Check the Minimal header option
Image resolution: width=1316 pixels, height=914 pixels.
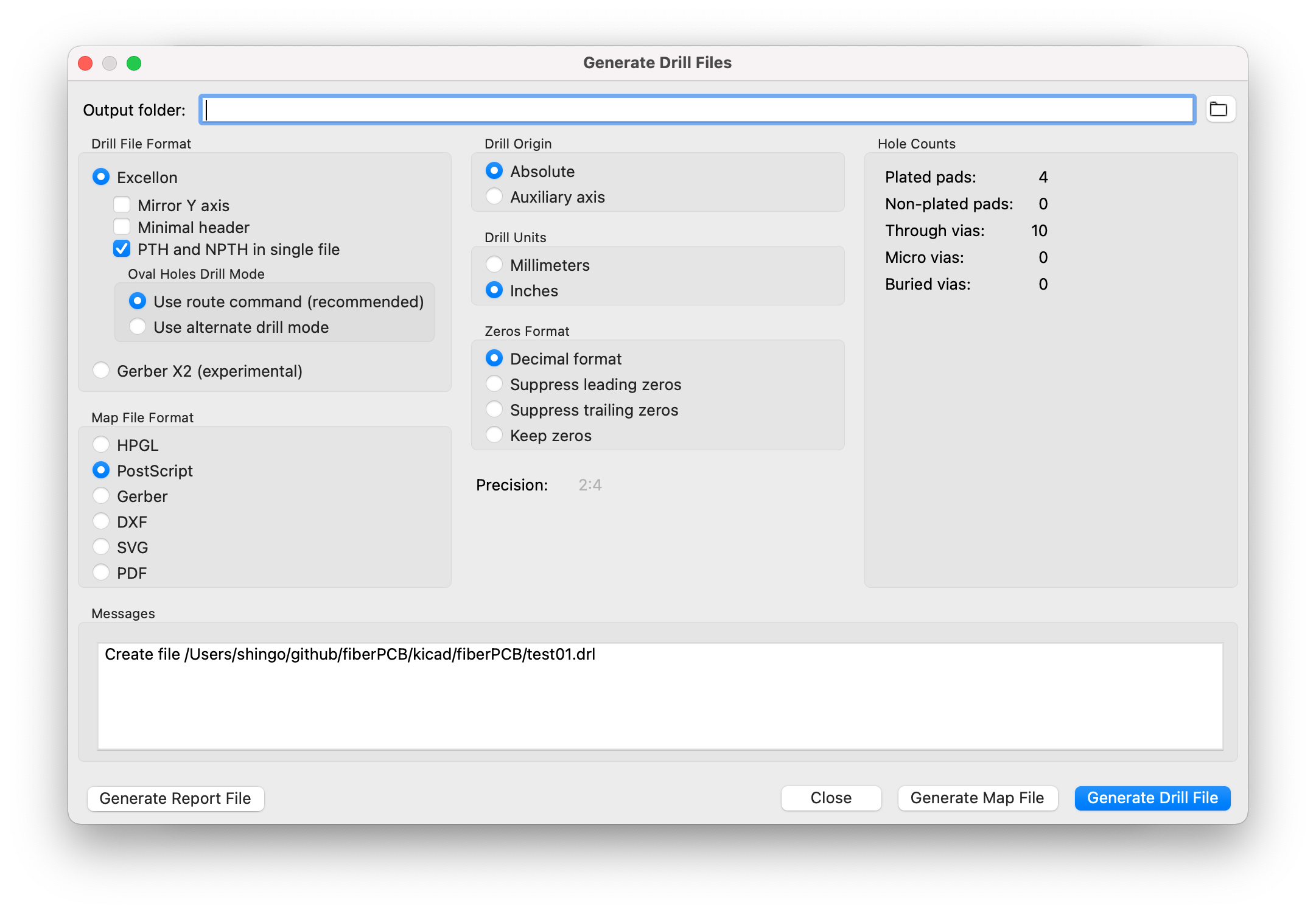(x=122, y=227)
